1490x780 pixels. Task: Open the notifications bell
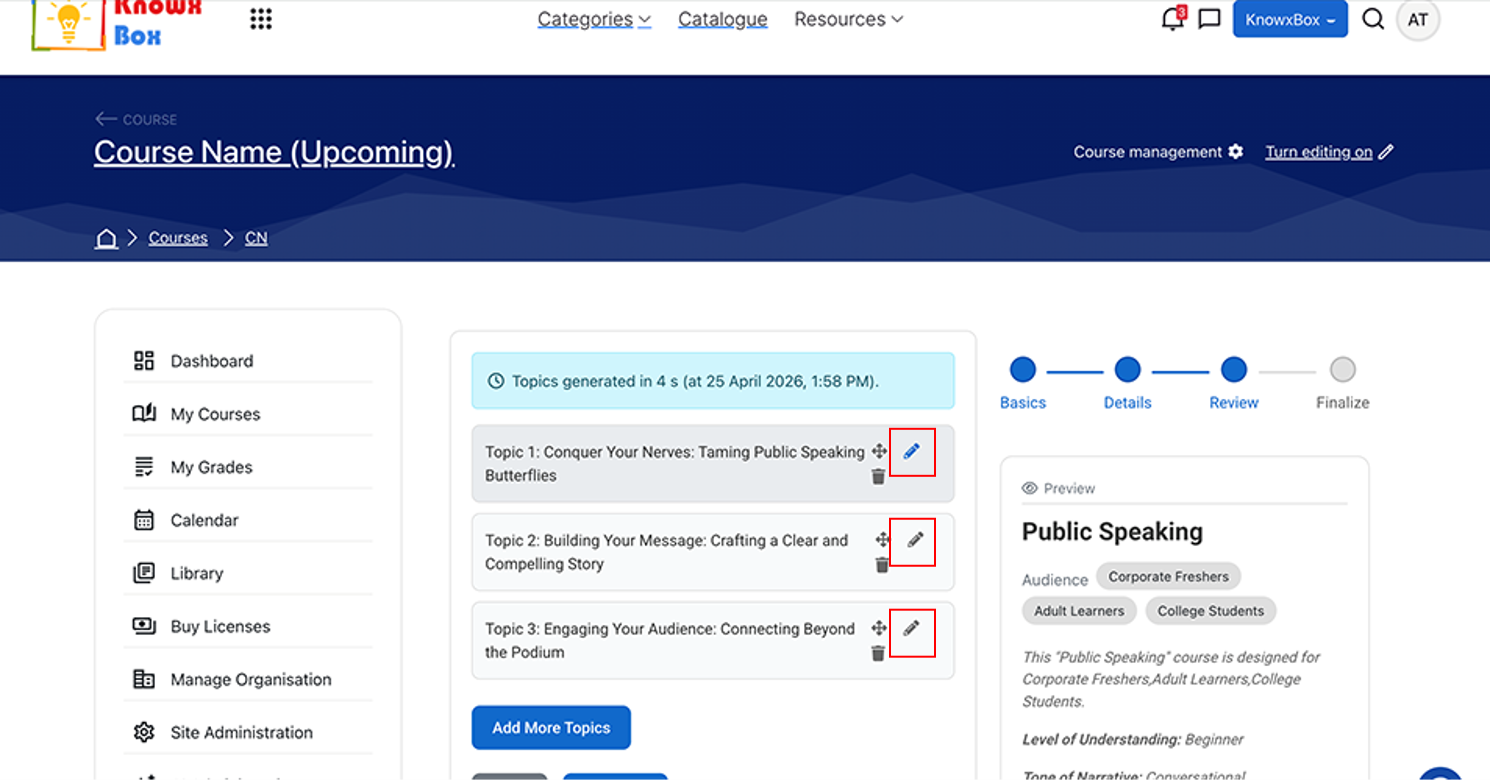(1173, 19)
